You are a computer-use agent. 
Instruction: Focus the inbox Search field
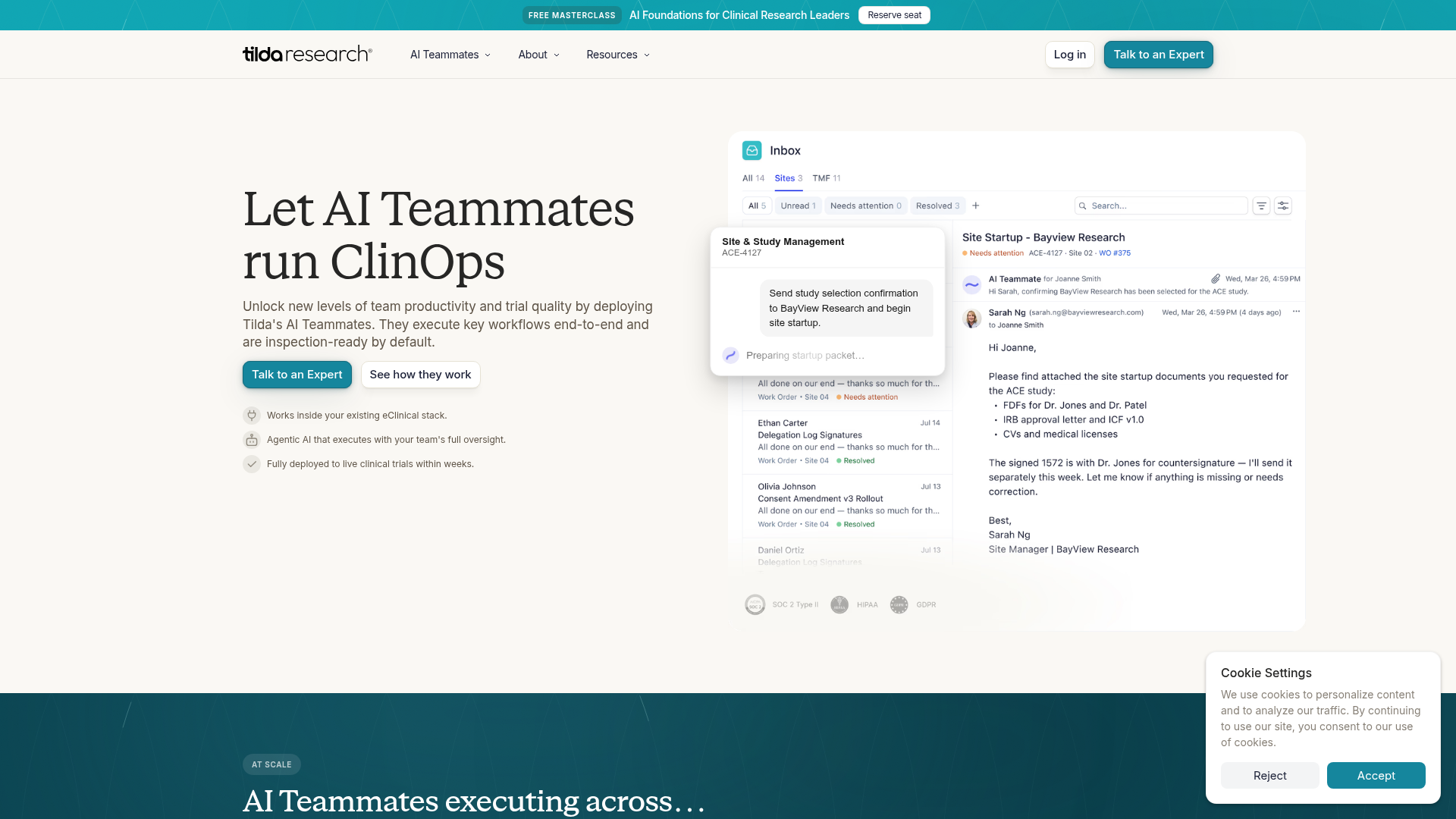(1161, 206)
